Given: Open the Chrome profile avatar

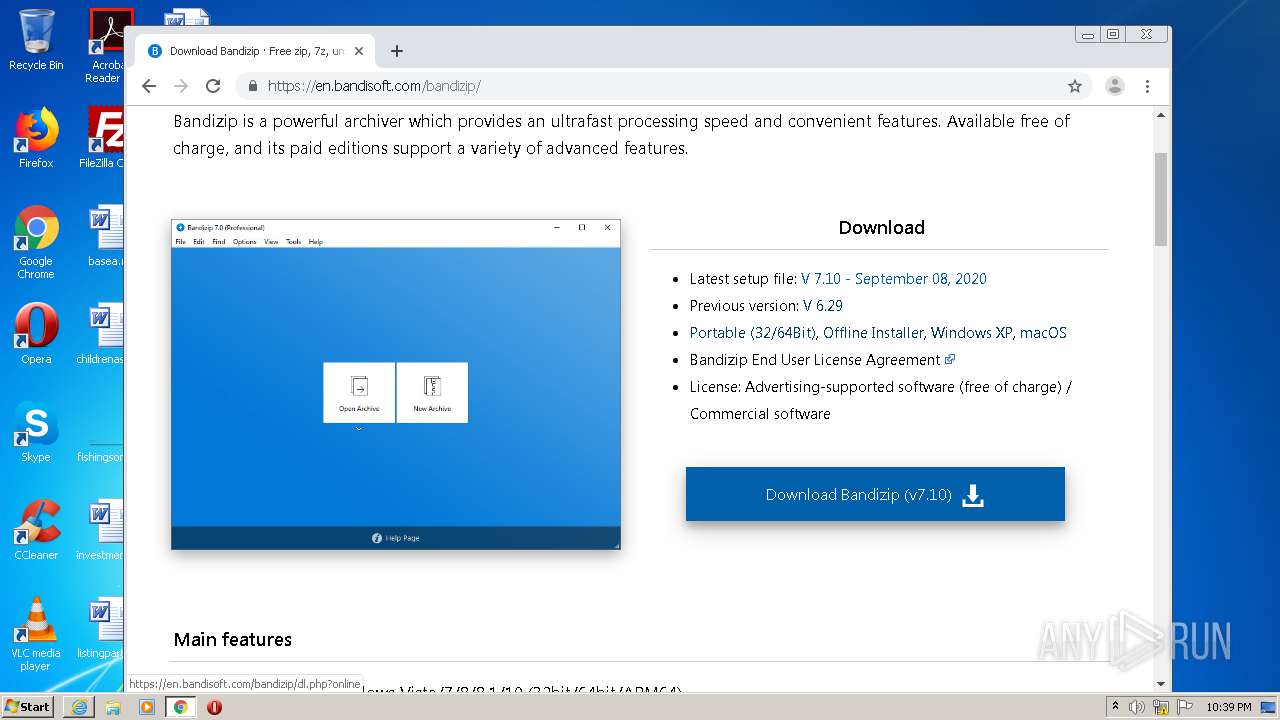Looking at the screenshot, I should click(x=1115, y=86).
